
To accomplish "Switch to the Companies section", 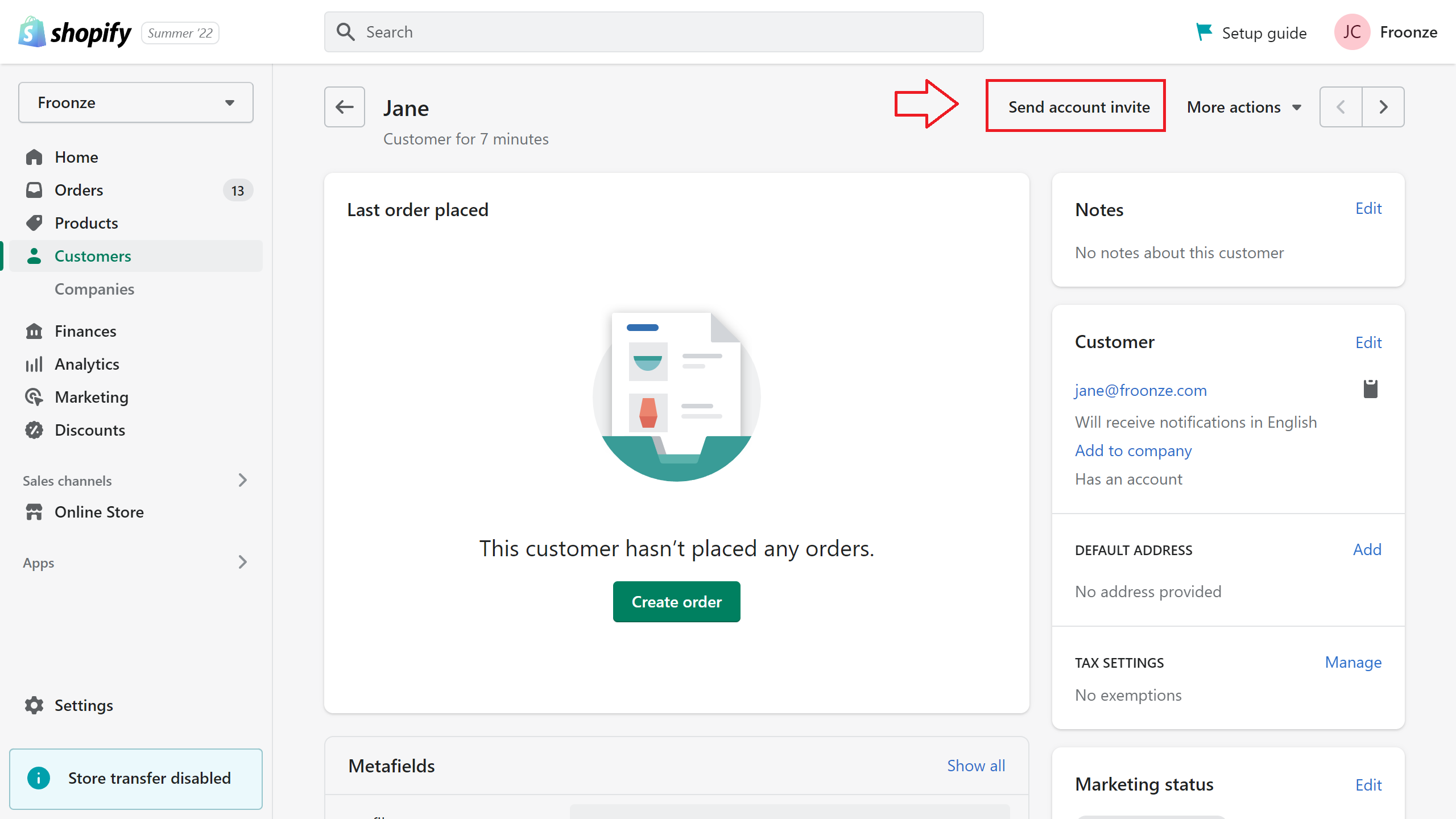I will (x=94, y=289).
